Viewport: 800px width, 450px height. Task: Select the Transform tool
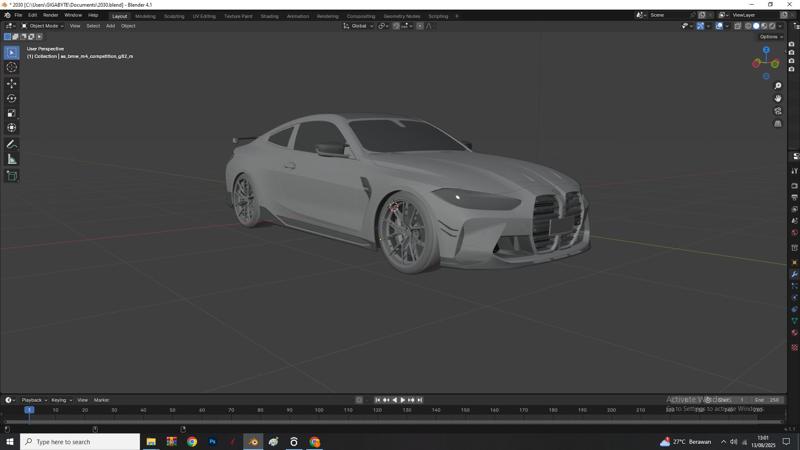[x=11, y=128]
